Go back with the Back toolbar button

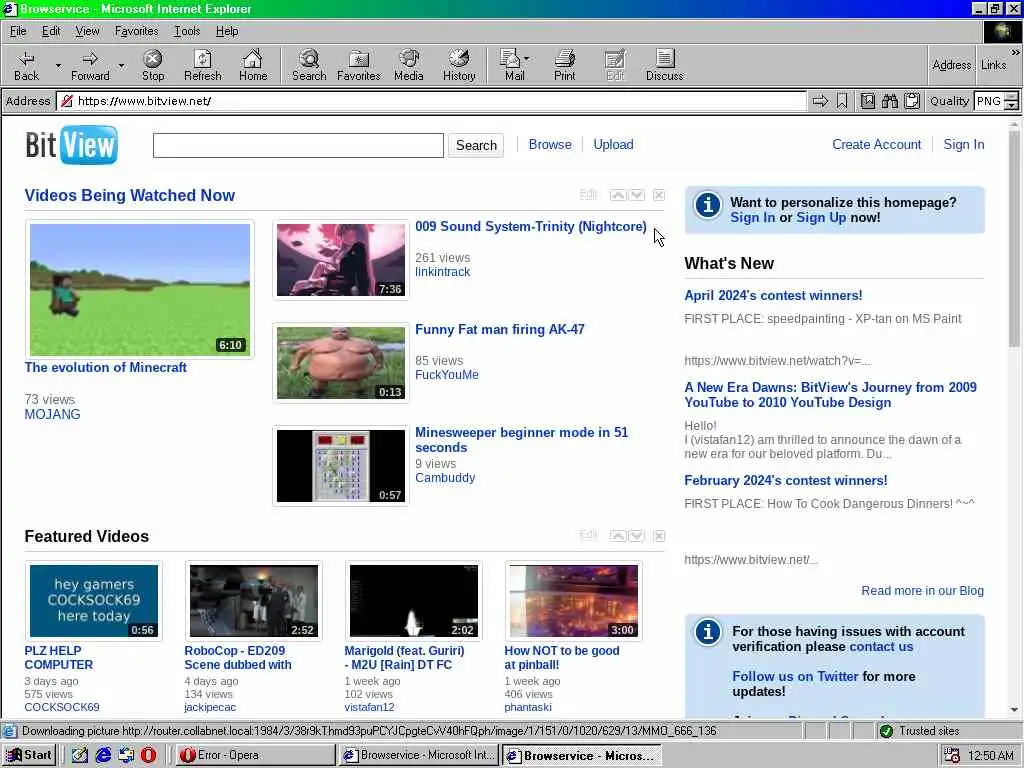26,65
